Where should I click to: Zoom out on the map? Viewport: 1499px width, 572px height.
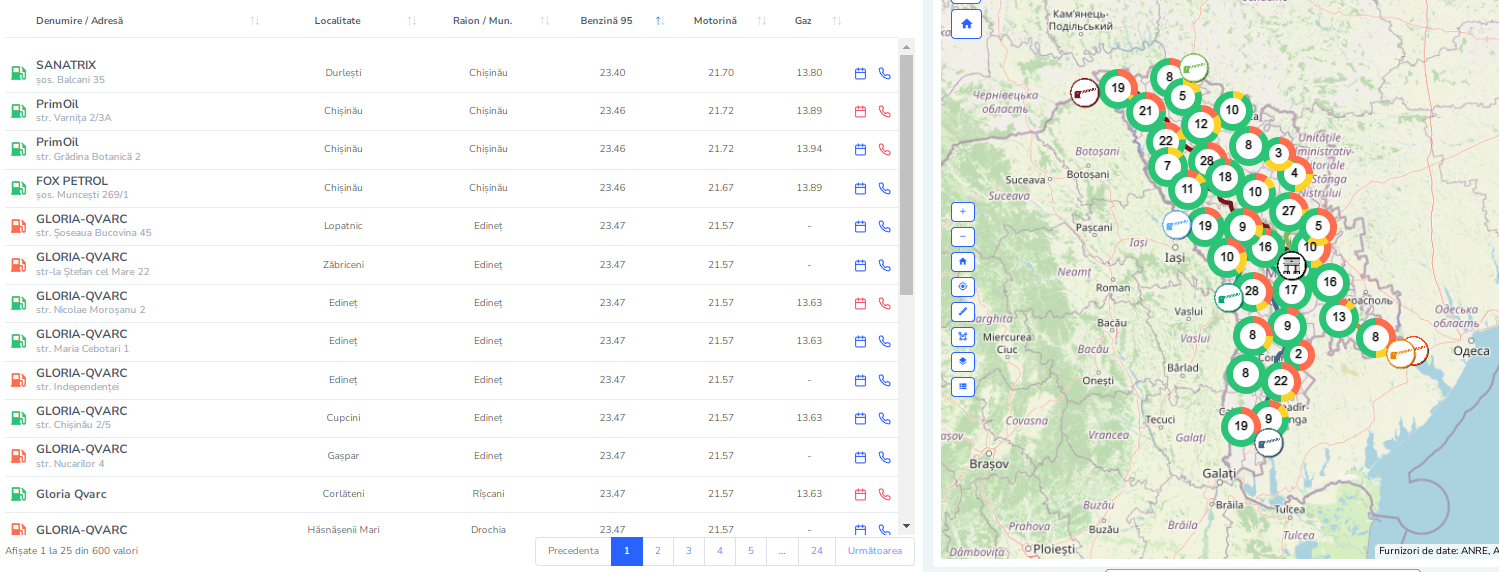pos(963,237)
